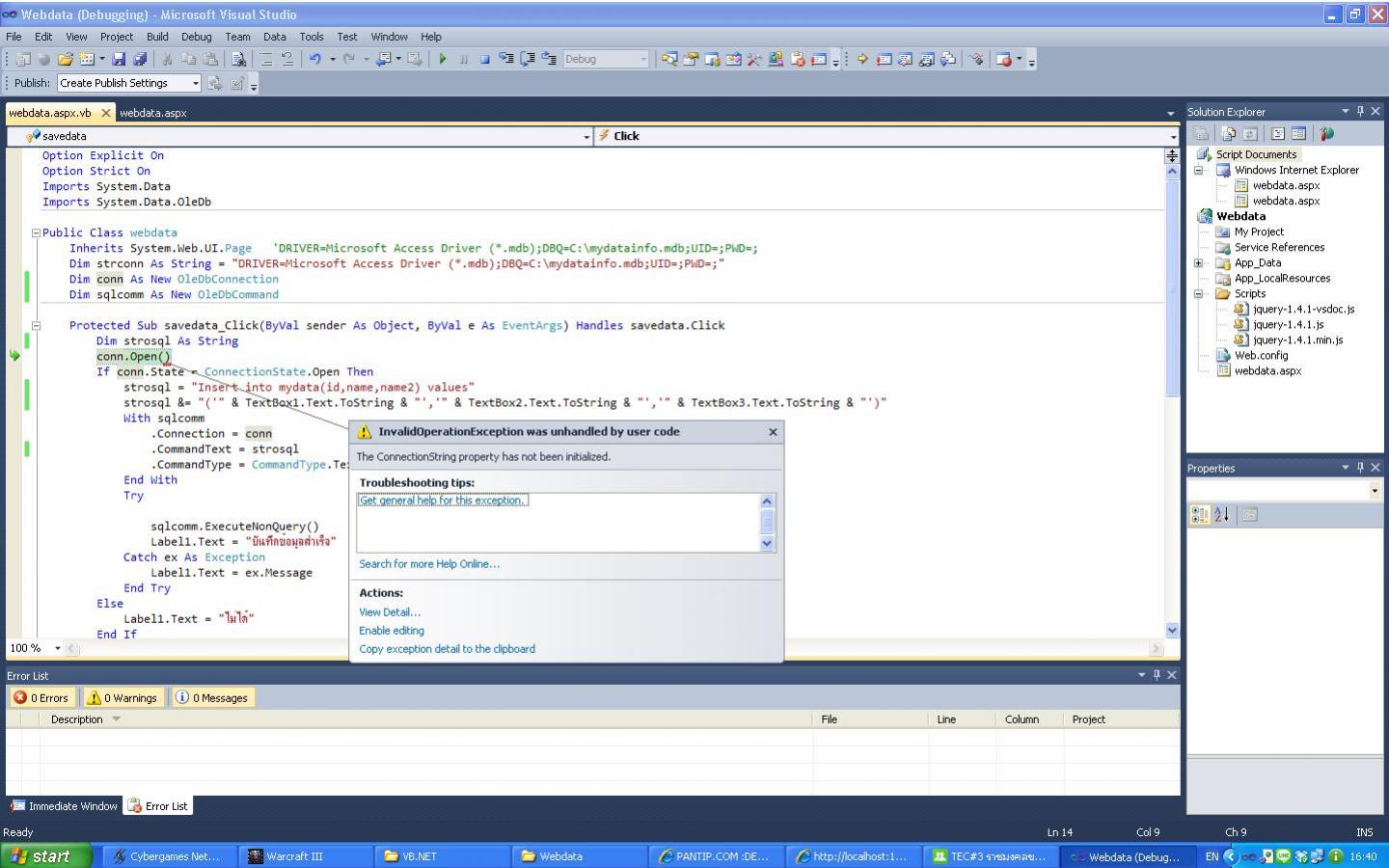Toggle the 0 Messages filter button

tap(212, 697)
